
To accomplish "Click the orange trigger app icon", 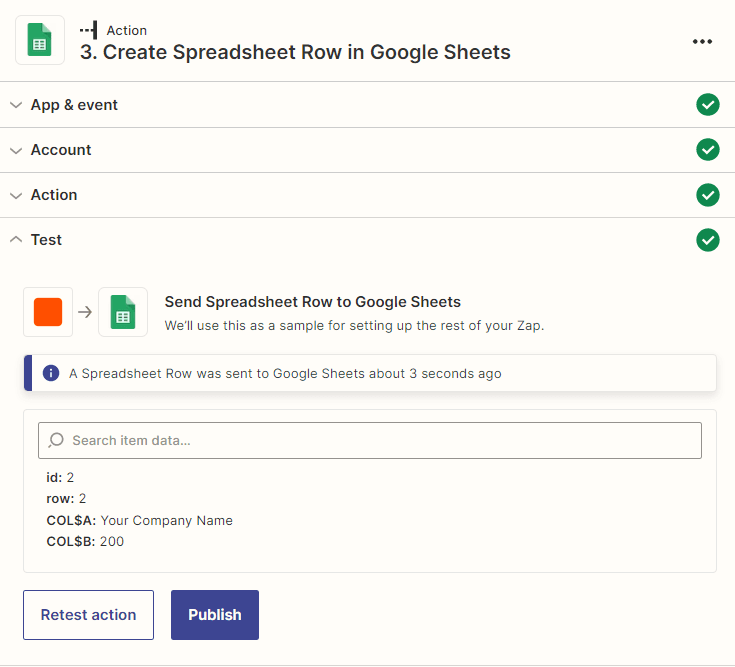I will (x=48, y=312).
